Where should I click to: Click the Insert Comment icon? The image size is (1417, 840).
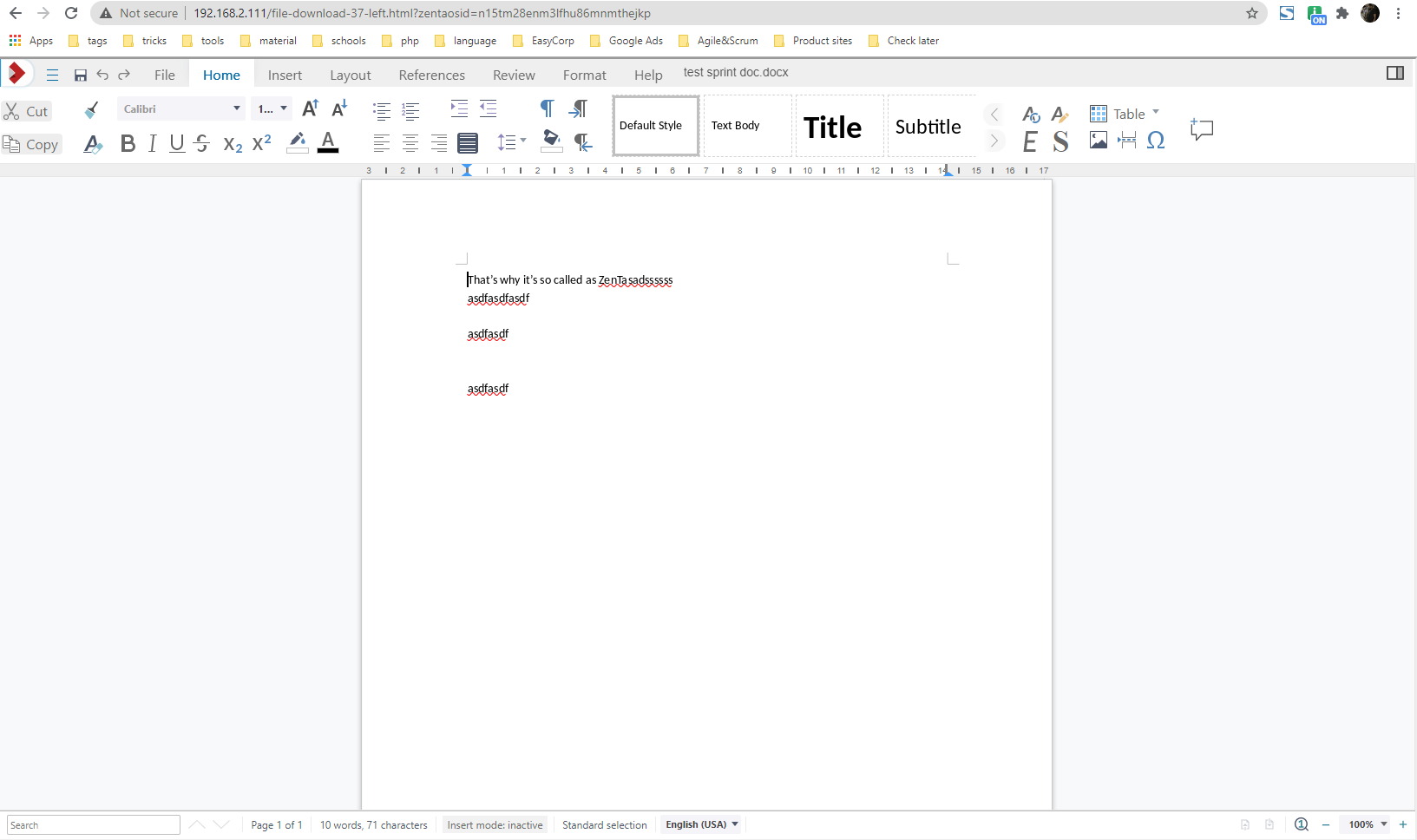[1201, 129]
